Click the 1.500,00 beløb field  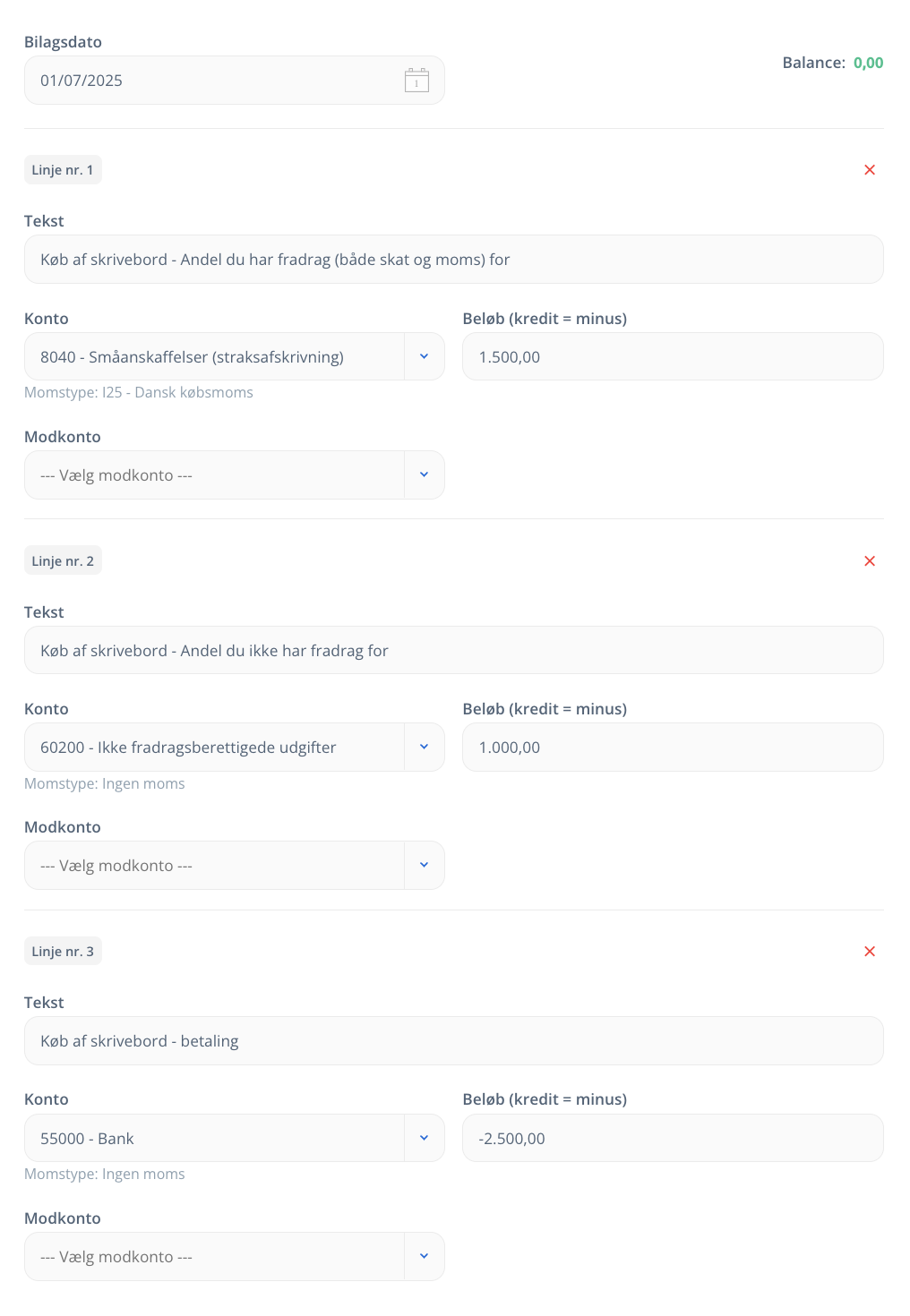673,357
